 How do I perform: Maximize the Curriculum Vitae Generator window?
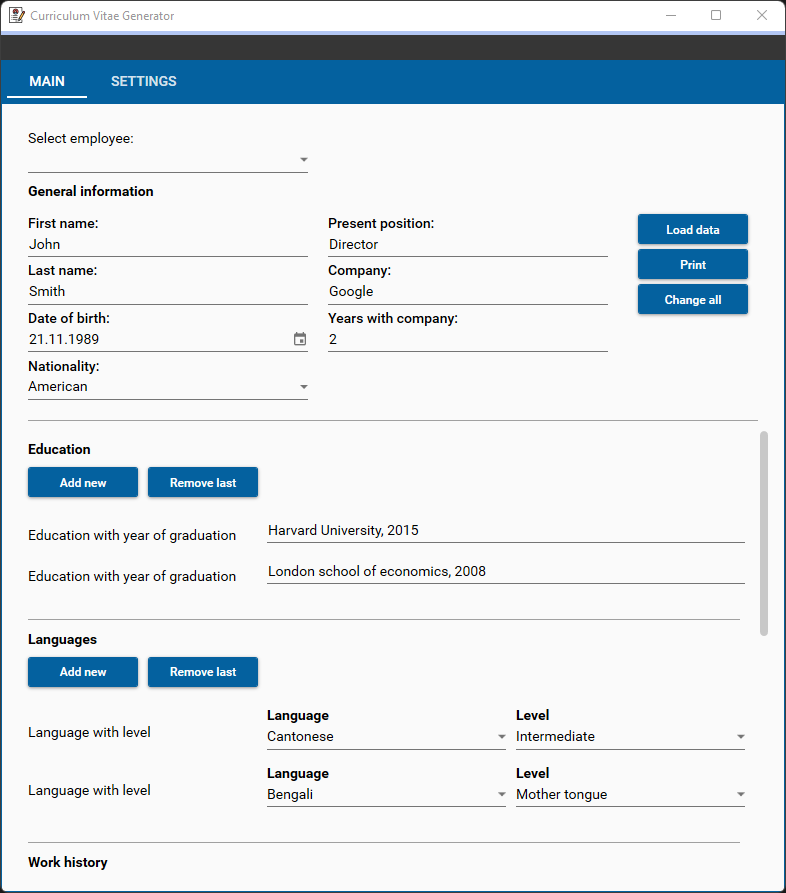point(716,15)
